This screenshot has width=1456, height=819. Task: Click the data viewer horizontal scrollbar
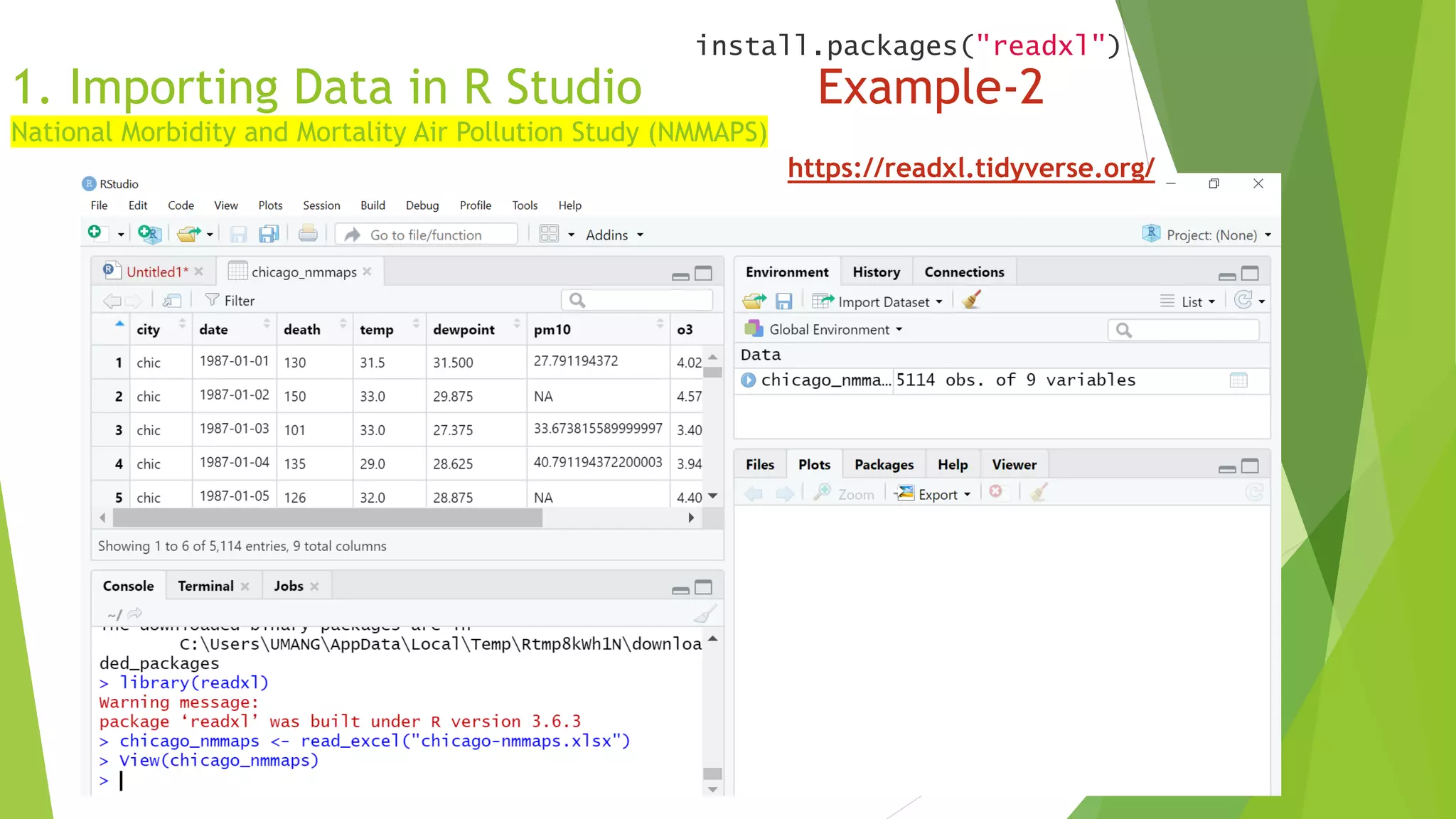click(328, 518)
